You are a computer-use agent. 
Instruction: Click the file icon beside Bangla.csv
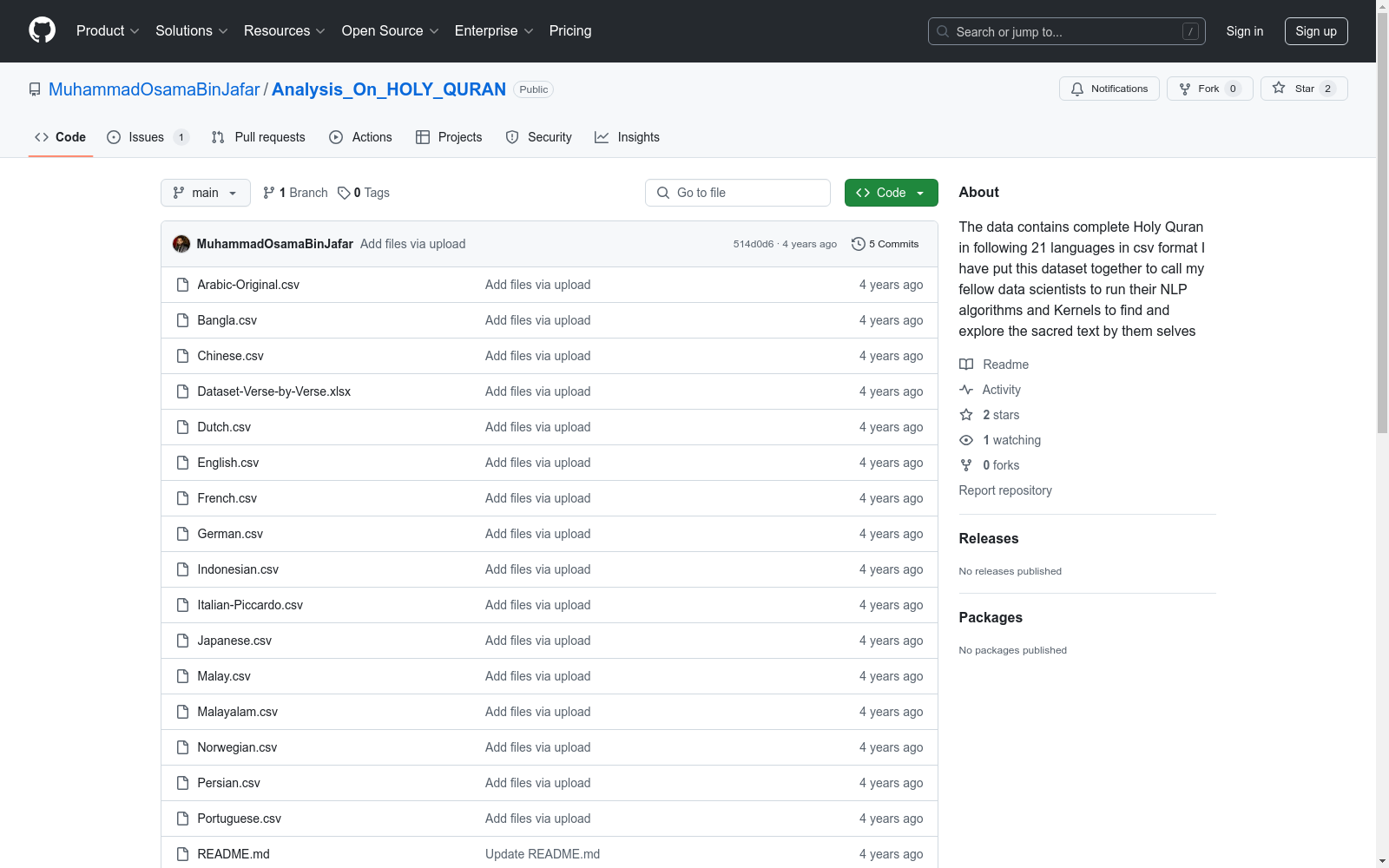182,320
